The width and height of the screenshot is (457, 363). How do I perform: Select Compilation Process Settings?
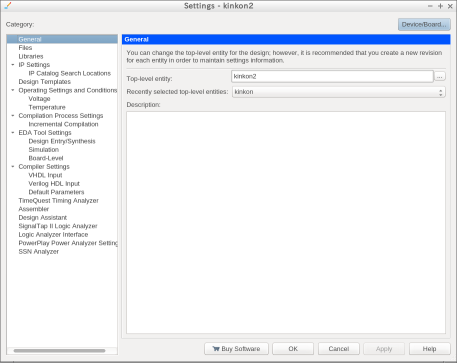pyautogui.click(x=61, y=116)
